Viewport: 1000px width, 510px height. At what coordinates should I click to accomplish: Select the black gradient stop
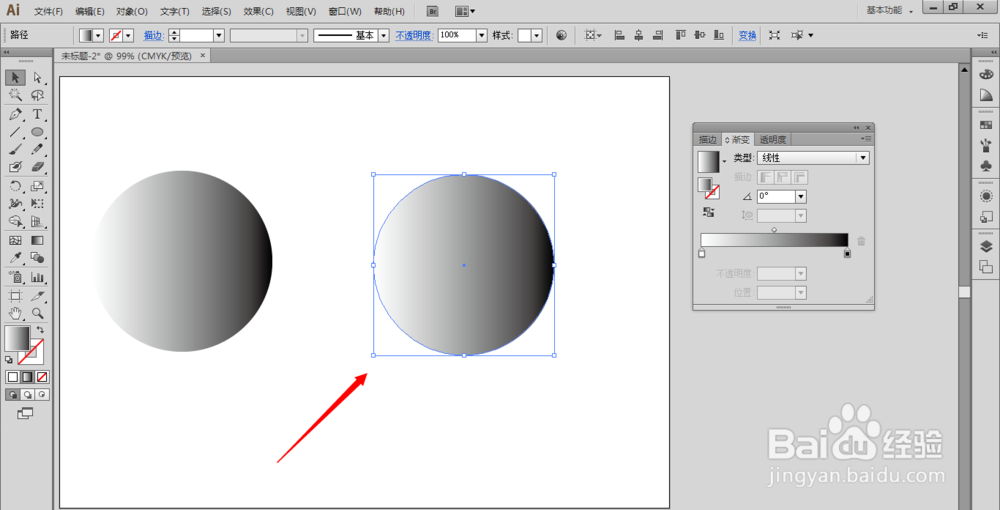847,254
